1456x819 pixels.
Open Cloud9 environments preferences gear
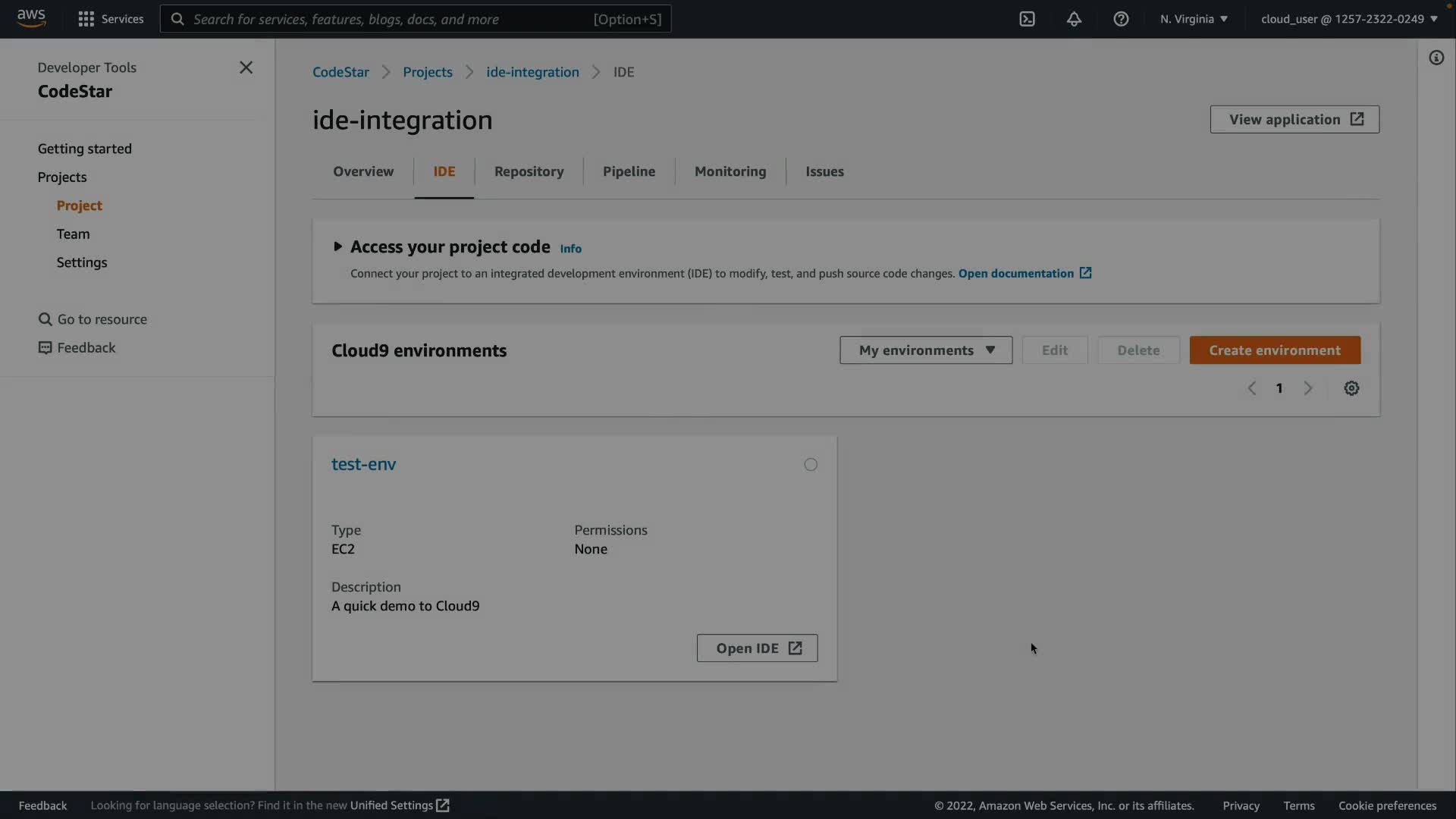tap(1351, 388)
